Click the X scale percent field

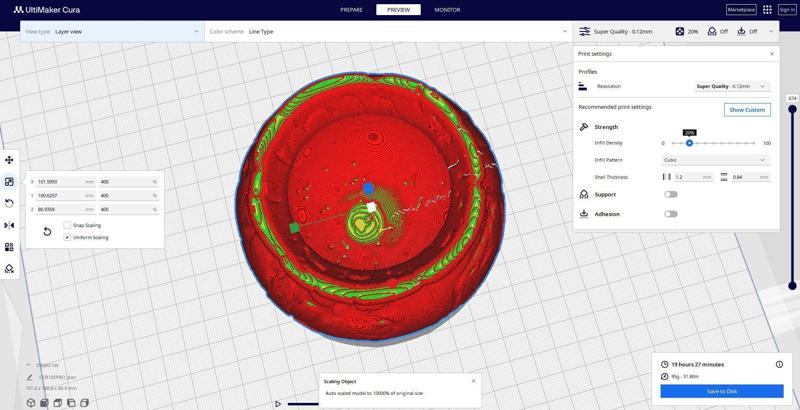129,182
